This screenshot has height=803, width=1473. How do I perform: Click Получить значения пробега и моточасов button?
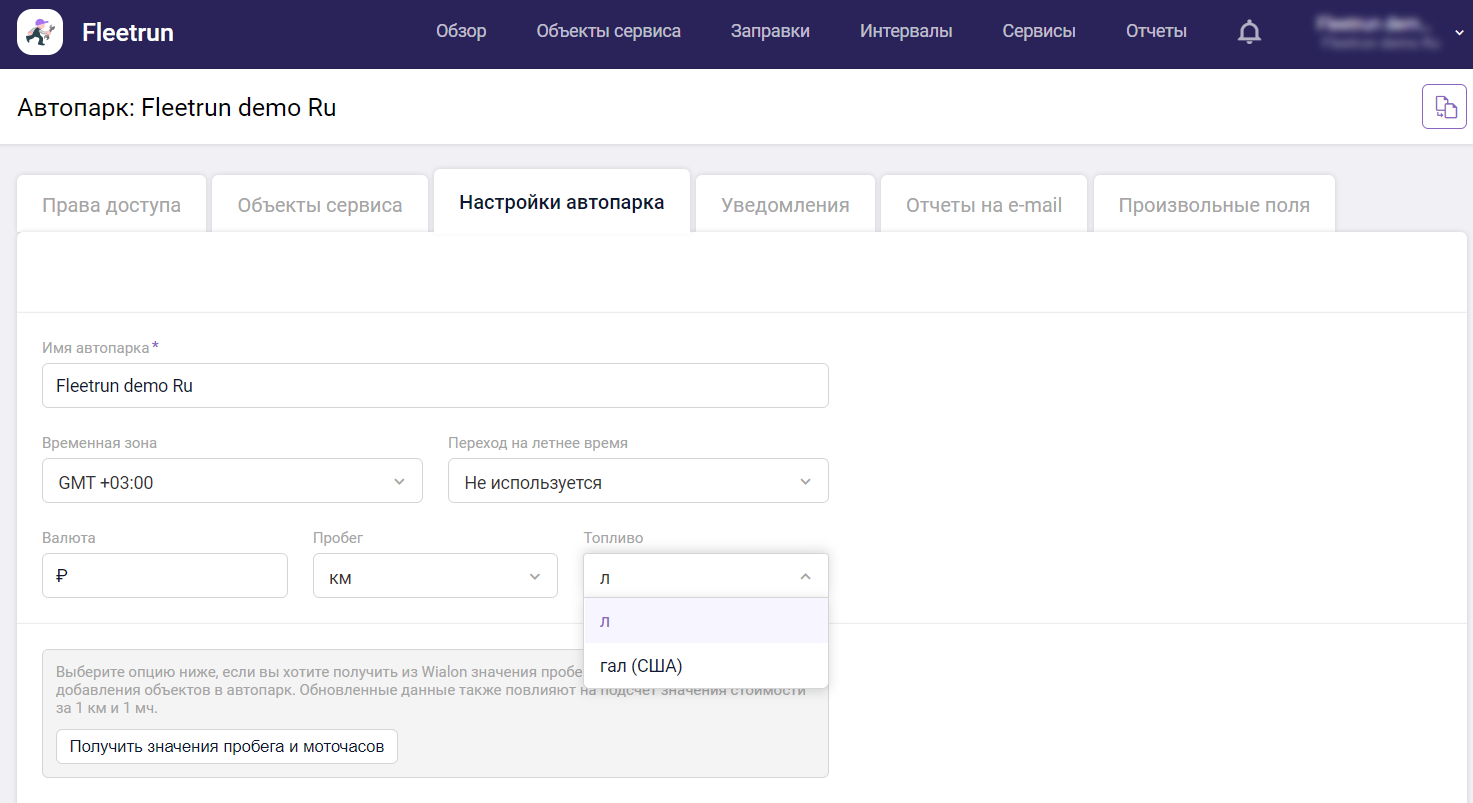226,746
